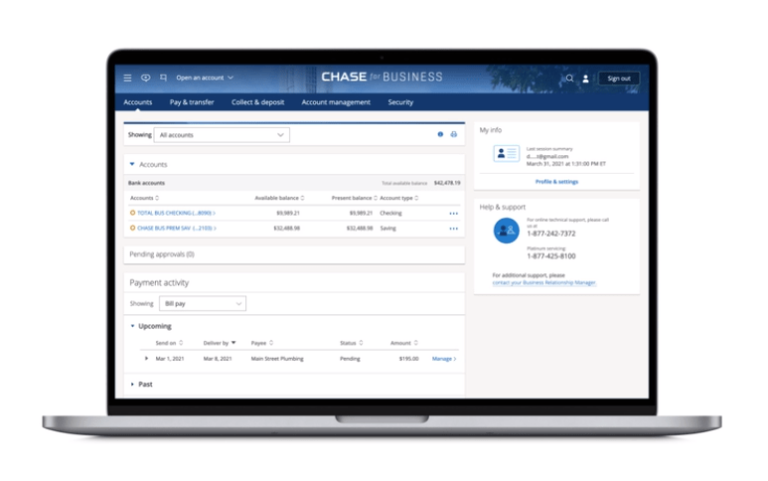The width and height of the screenshot is (768, 481).
Task: Click the Bank accounts label
Action: 146,183
